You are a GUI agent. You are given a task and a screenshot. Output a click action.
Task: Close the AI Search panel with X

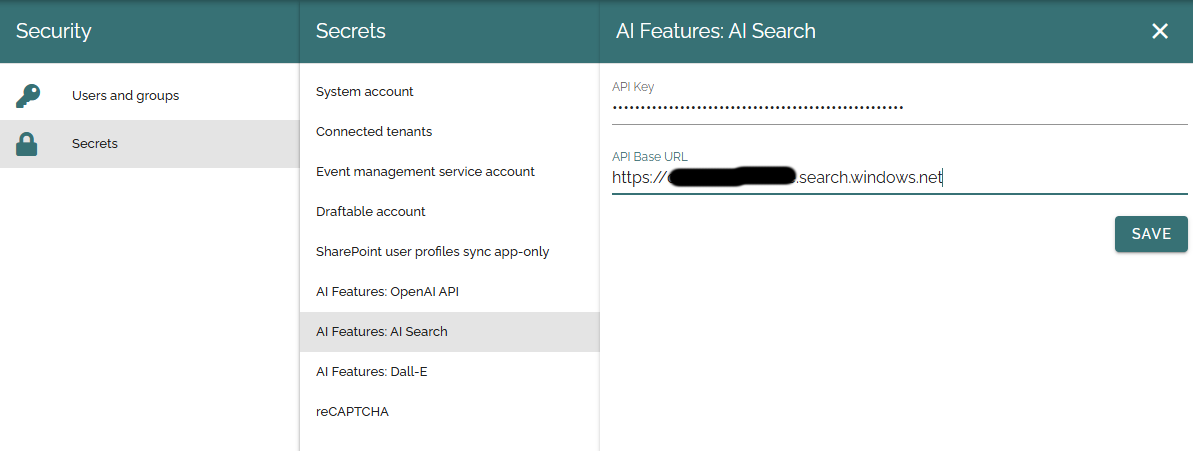pyautogui.click(x=1159, y=31)
